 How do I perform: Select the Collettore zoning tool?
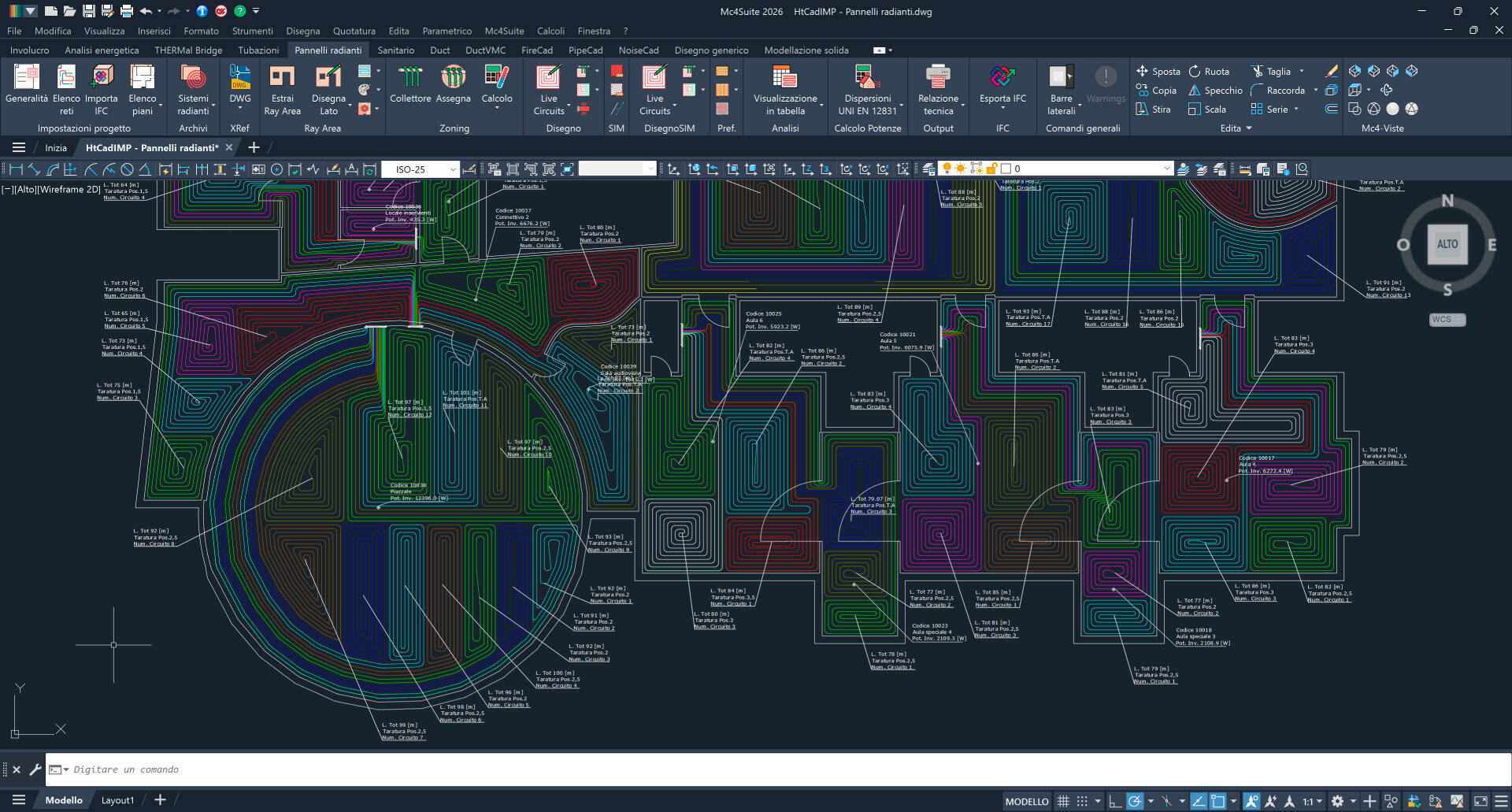coord(410,83)
